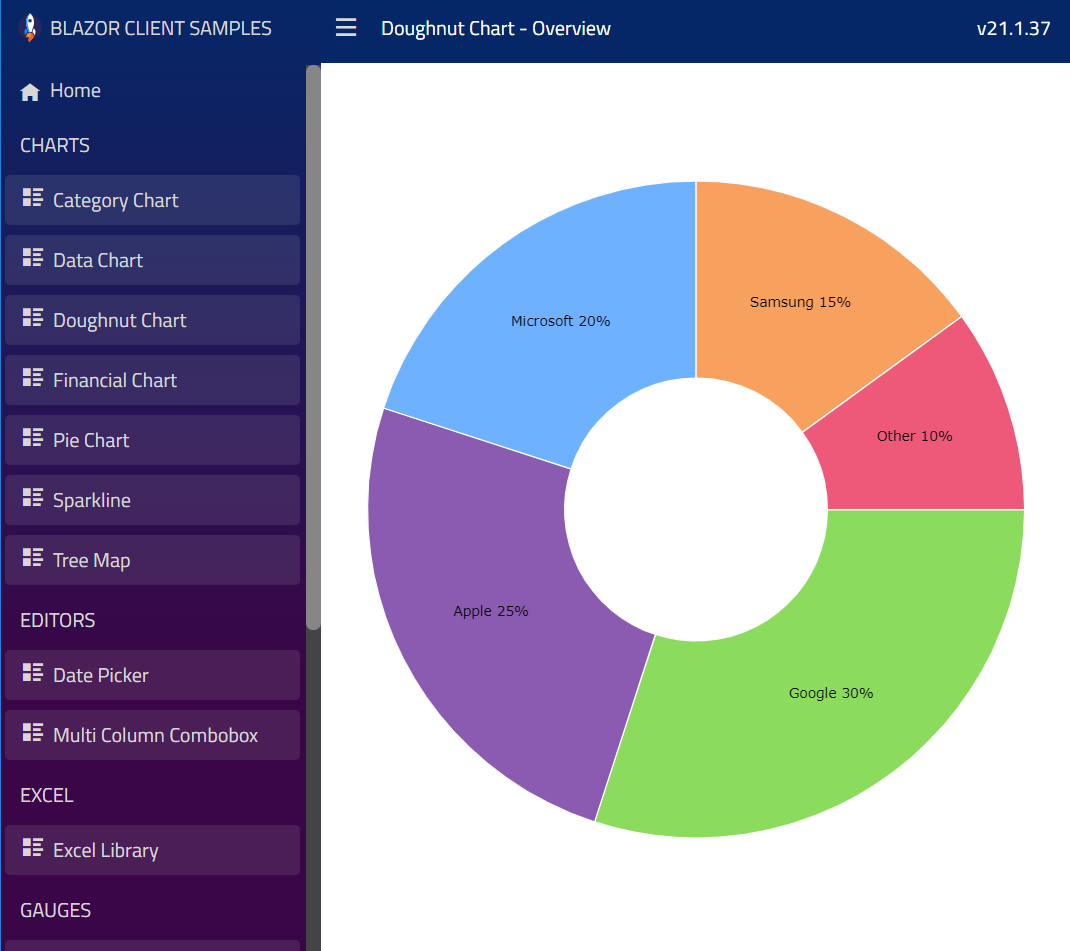Click the Home house icon
Image resolution: width=1070 pixels, height=951 pixels.
[30, 91]
